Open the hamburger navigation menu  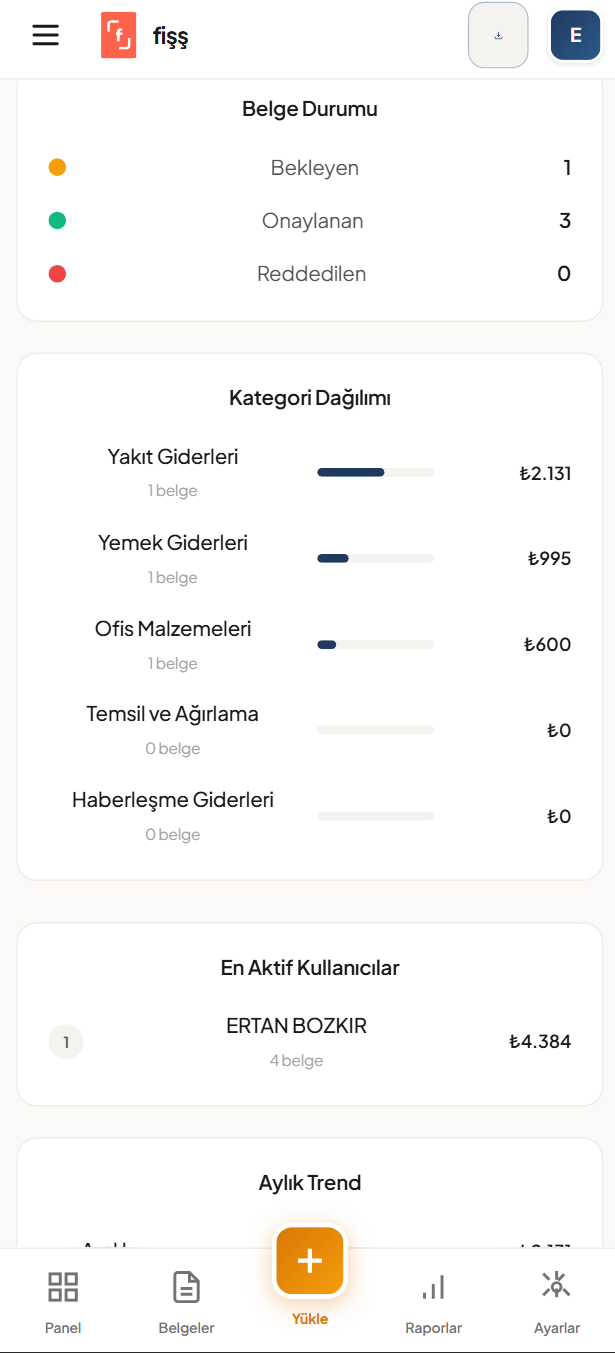pos(45,34)
